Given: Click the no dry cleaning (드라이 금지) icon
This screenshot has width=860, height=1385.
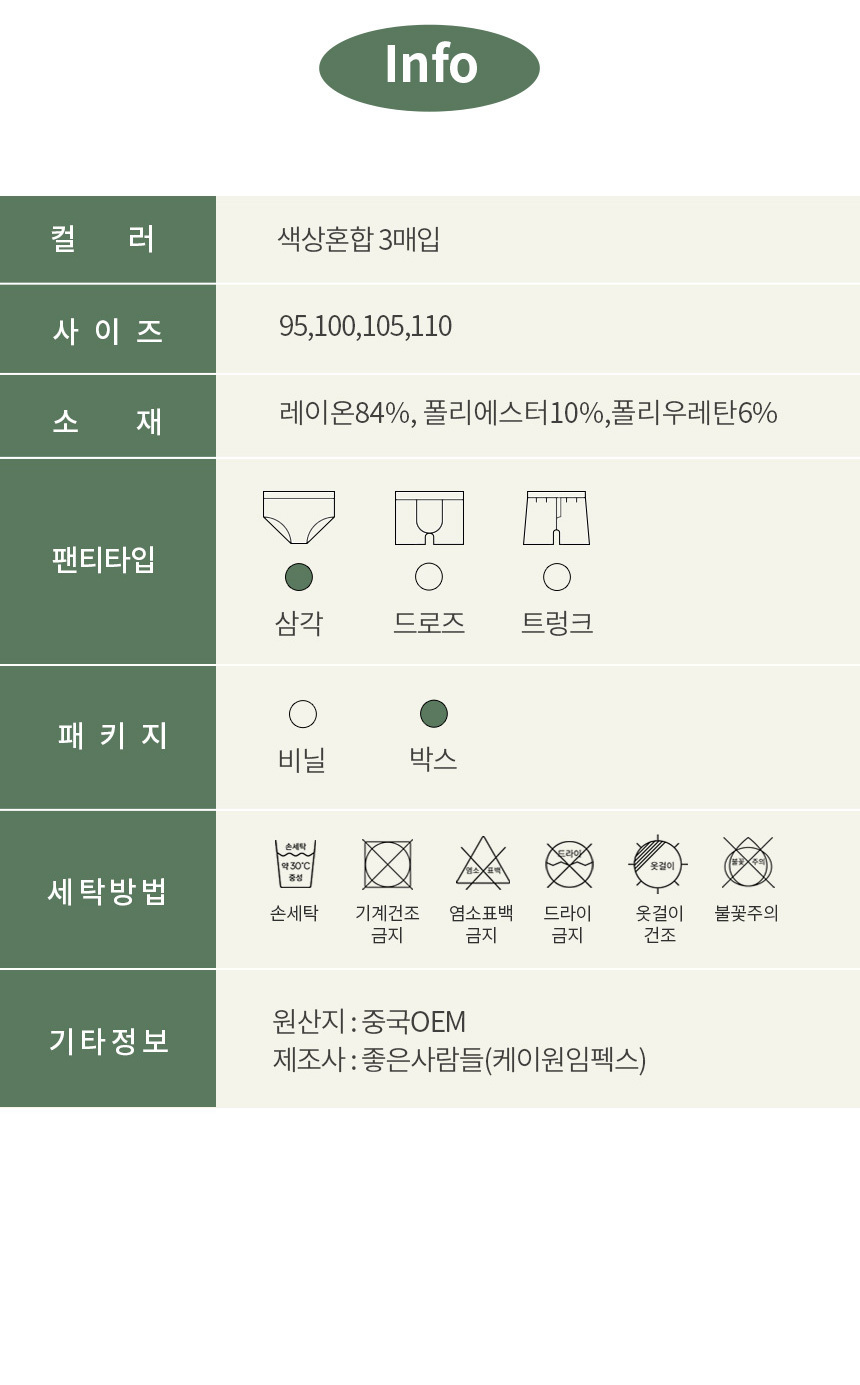Looking at the screenshot, I should pos(569,864).
